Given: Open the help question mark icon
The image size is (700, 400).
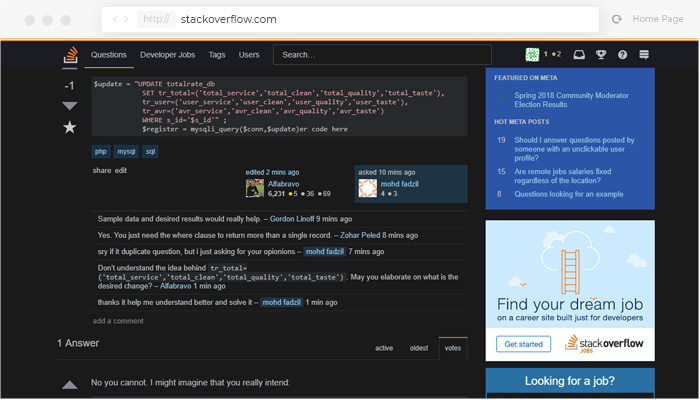Looking at the screenshot, I should [622, 54].
